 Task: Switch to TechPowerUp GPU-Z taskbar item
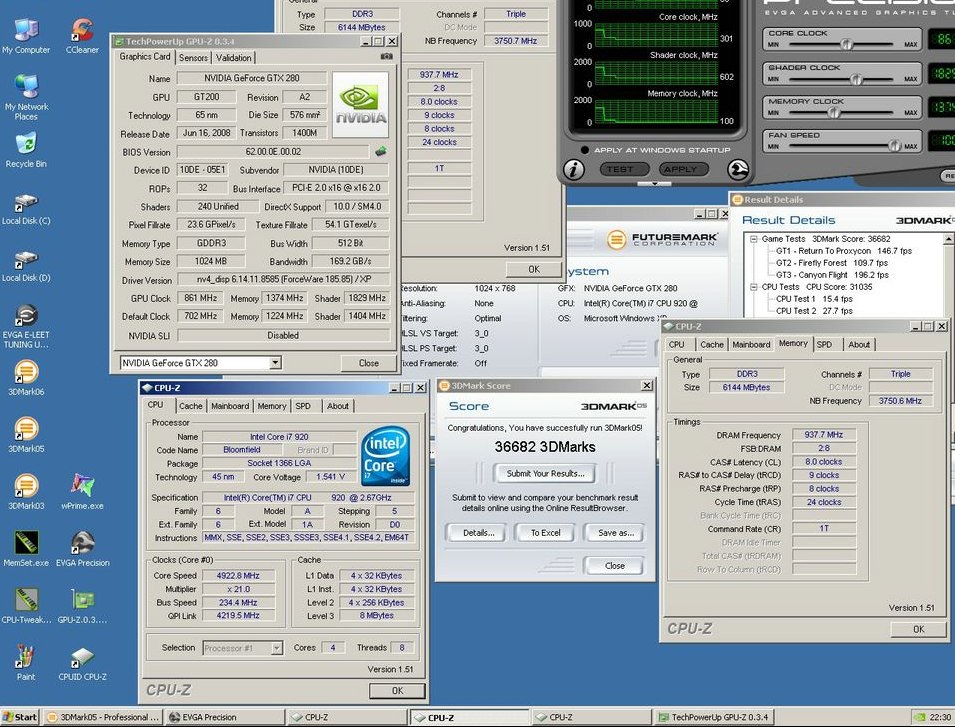pos(713,717)
